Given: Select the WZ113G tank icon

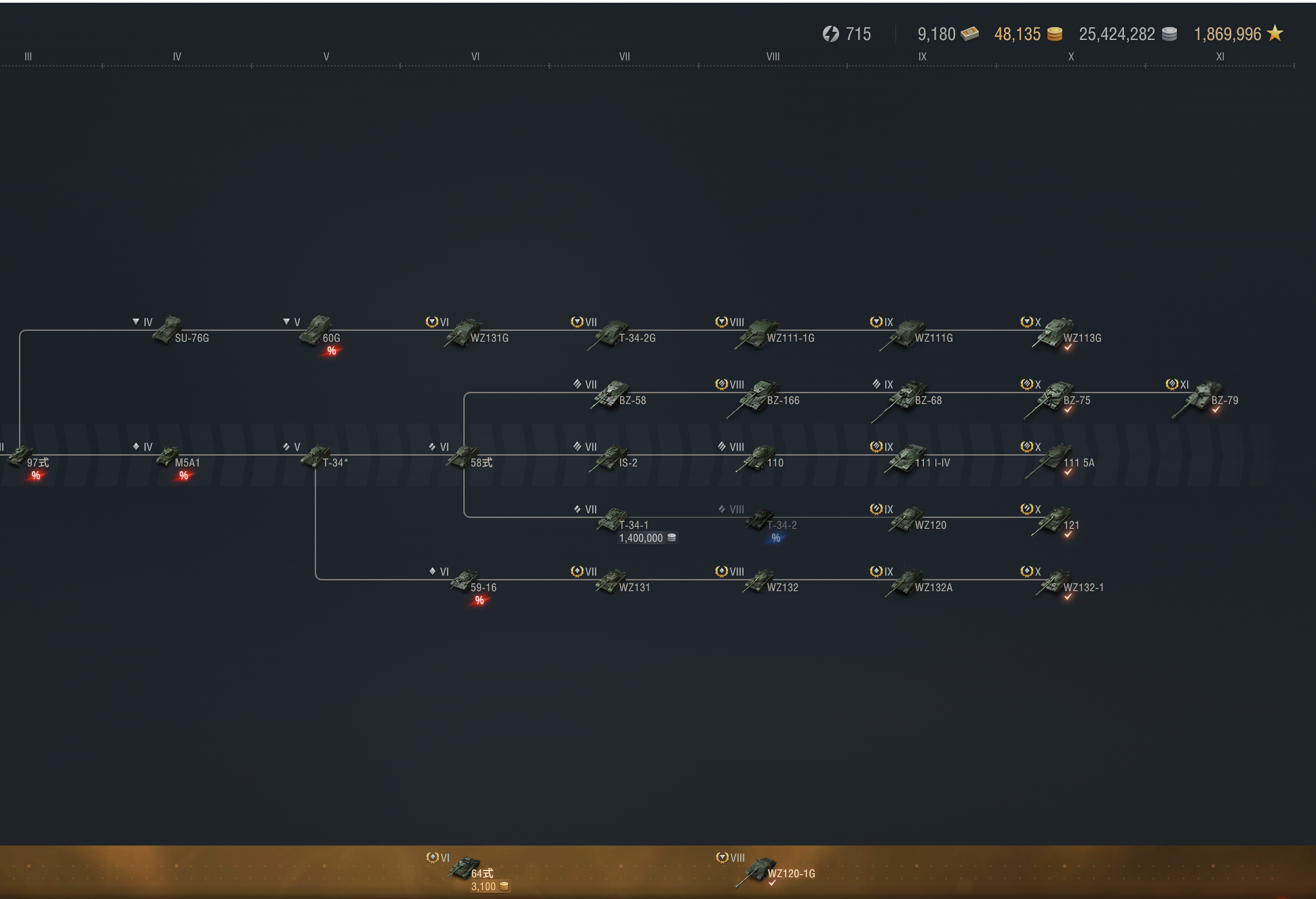Looking at the screenshot, I should pyautogui.click(x=1053, y=332).
